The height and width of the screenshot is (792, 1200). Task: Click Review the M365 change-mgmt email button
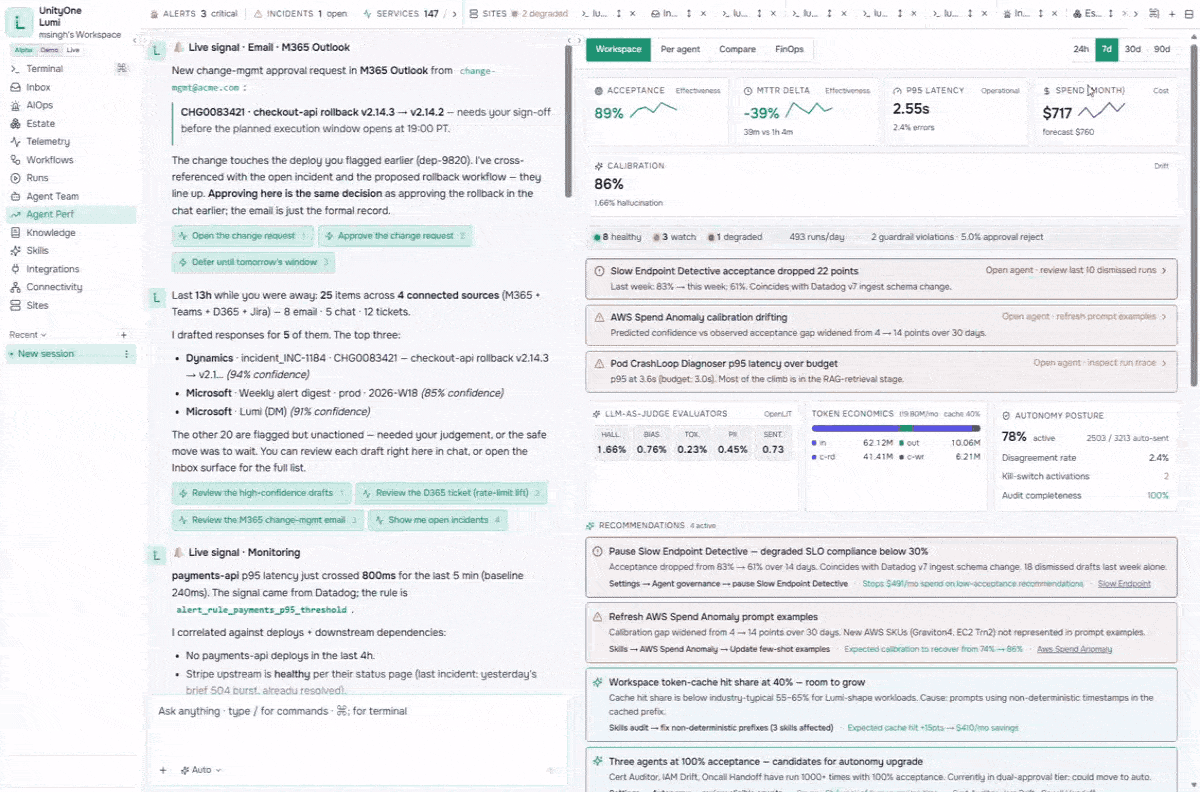(268, 520)
